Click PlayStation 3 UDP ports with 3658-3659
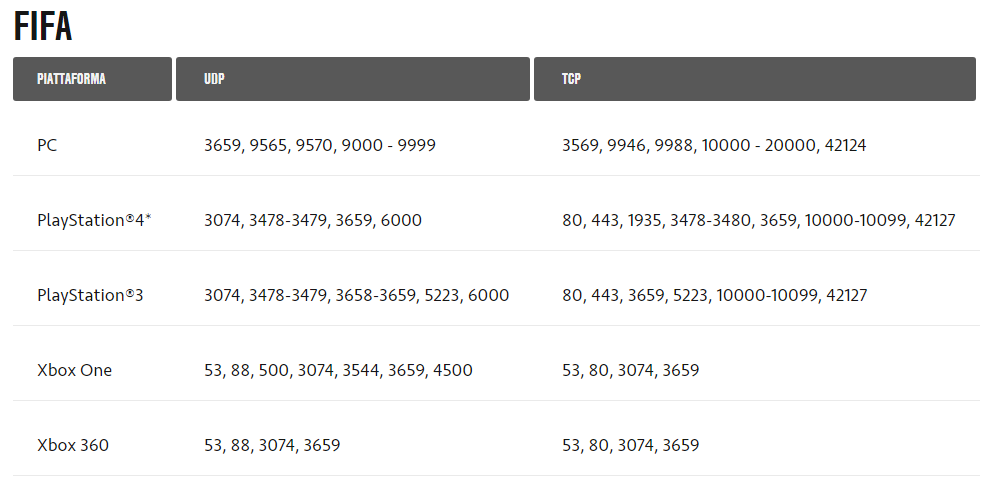The width and height of the screenshot is (993, 493). click(x=357, y=295)
